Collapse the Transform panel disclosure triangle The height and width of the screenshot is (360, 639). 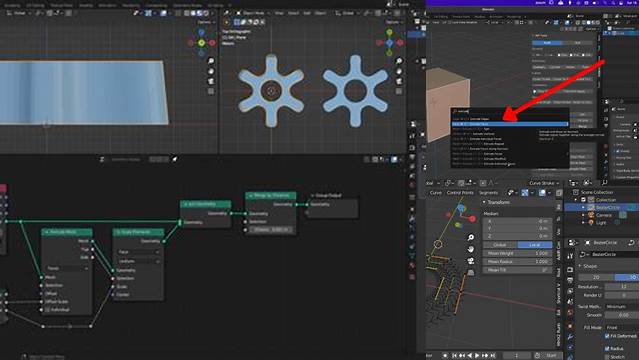[484, 202]
